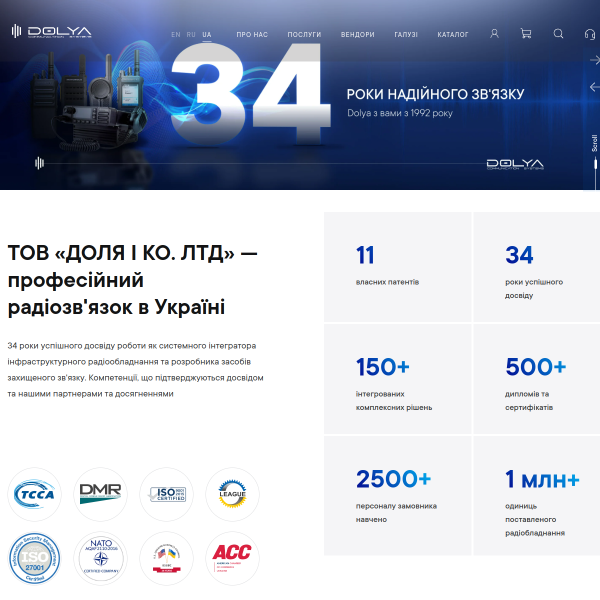Open the shopping cart icon
Viewport: 600px width, 600px height.
click(526, 34)
